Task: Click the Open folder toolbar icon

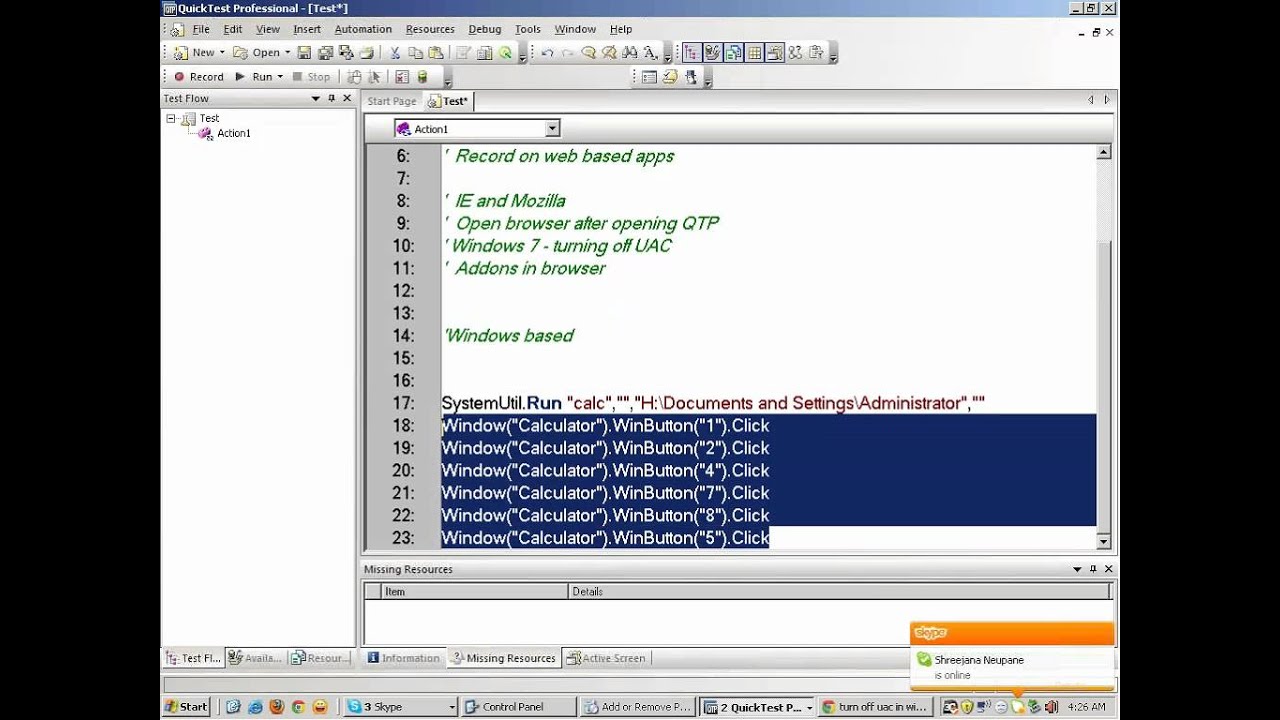Action: coord(240,52)
